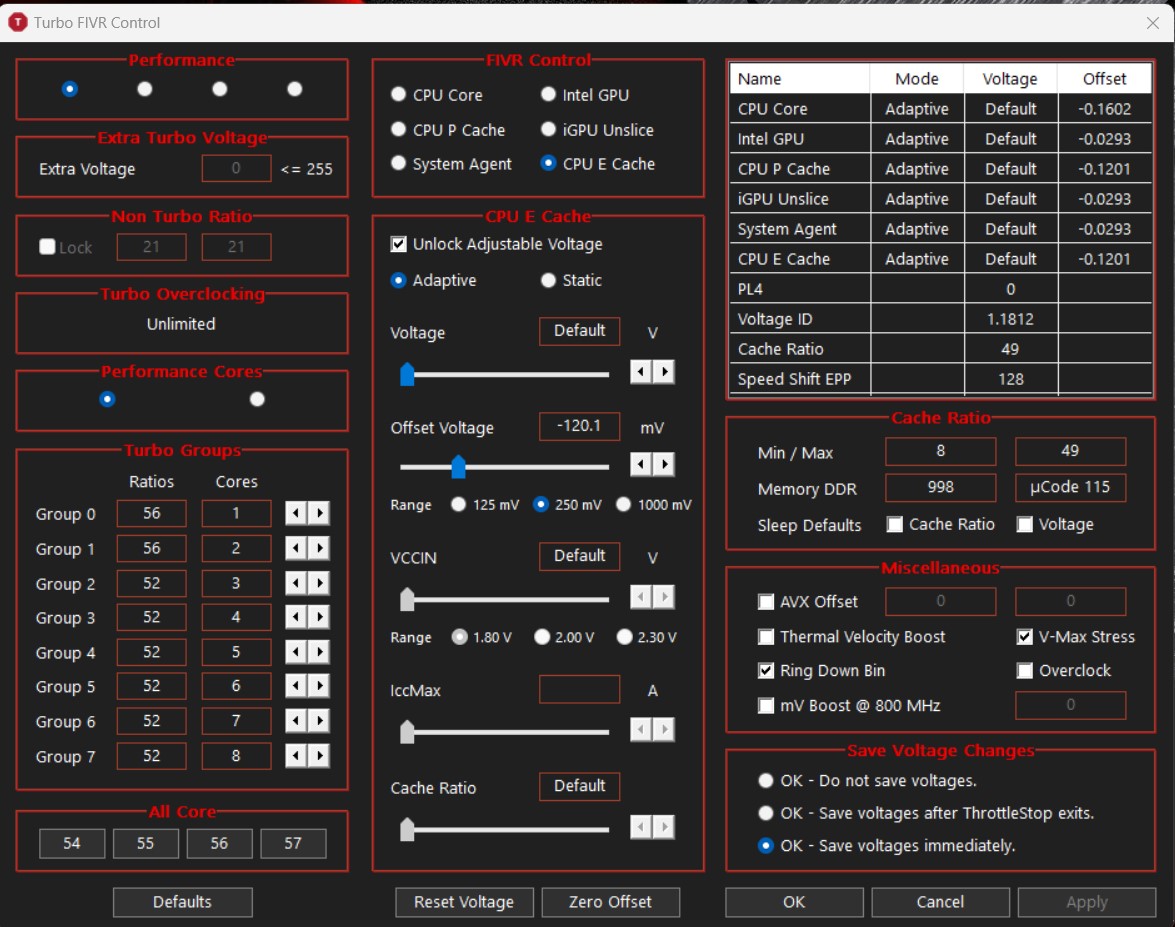Disable Ring Down Bin
Image resolution: width=1175 pixels, height=927 pixels.
tap(767, 670)
